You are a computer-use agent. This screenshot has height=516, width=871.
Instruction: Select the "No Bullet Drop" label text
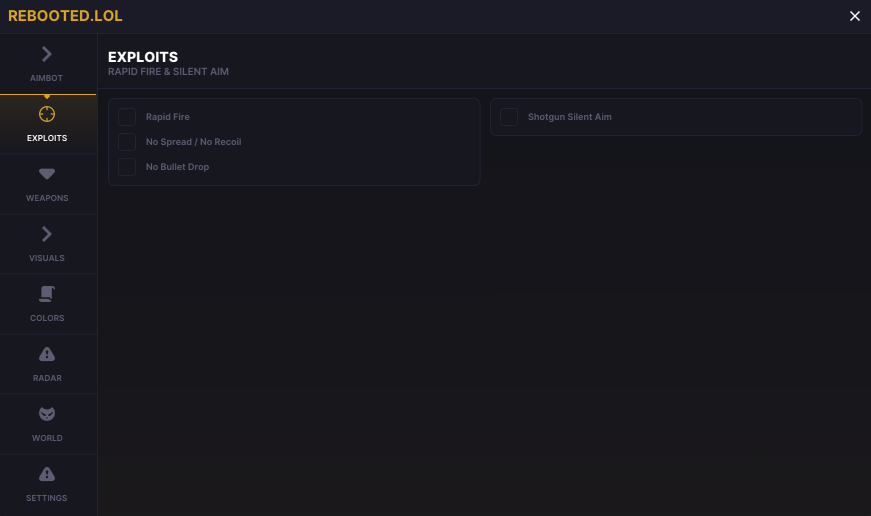point(177,167)
